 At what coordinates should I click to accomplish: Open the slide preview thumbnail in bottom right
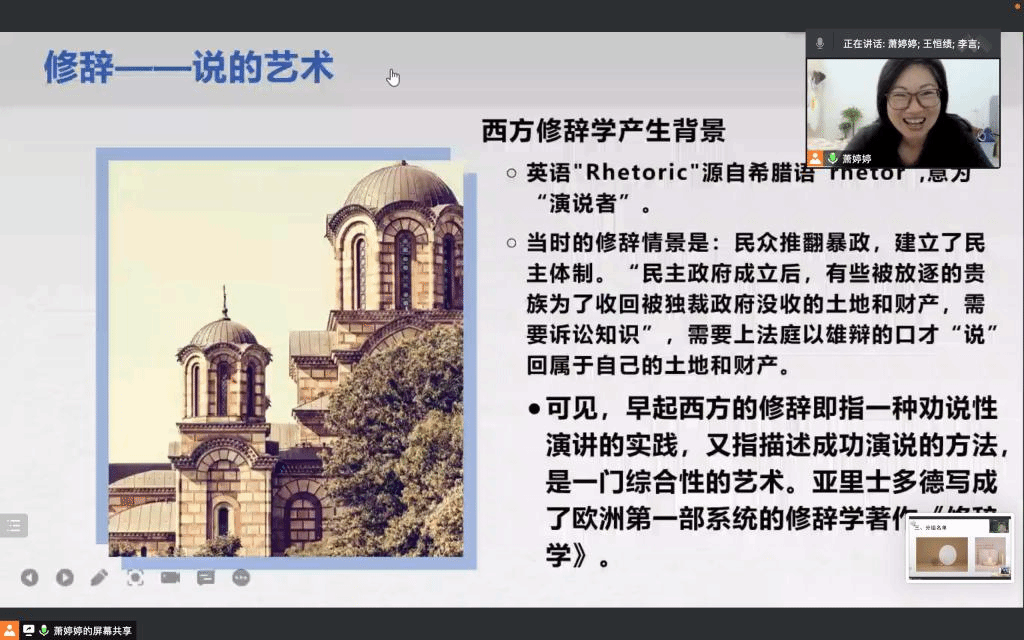(x=959, y=550)
